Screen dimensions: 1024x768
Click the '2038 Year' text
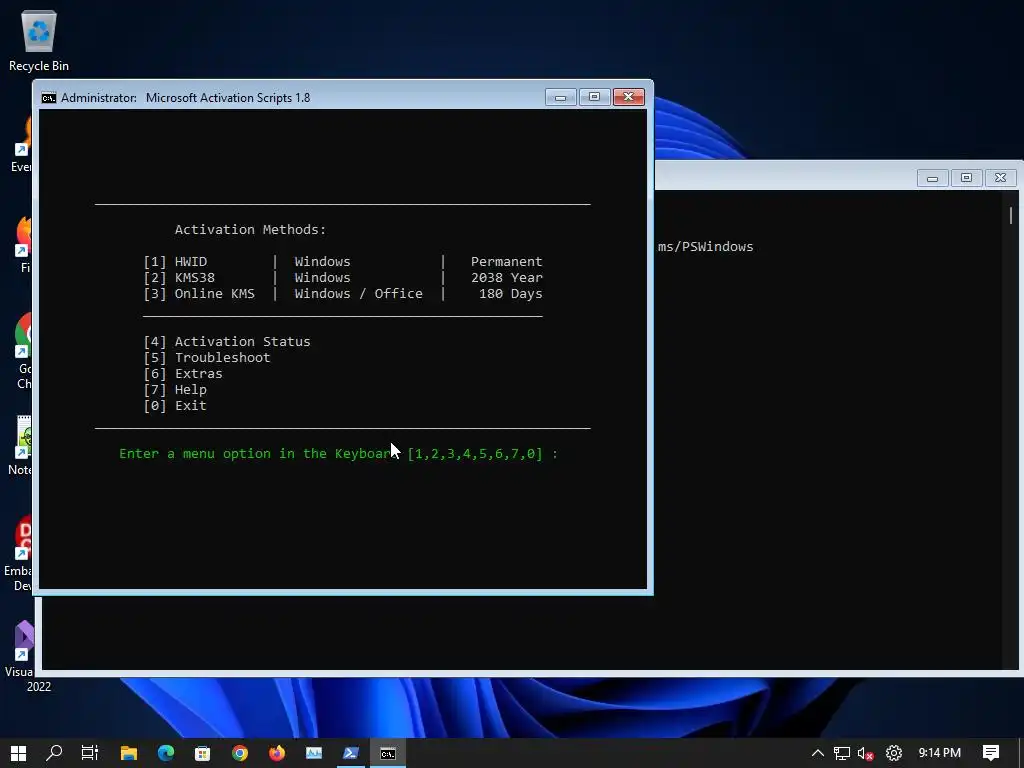[507, 278]
